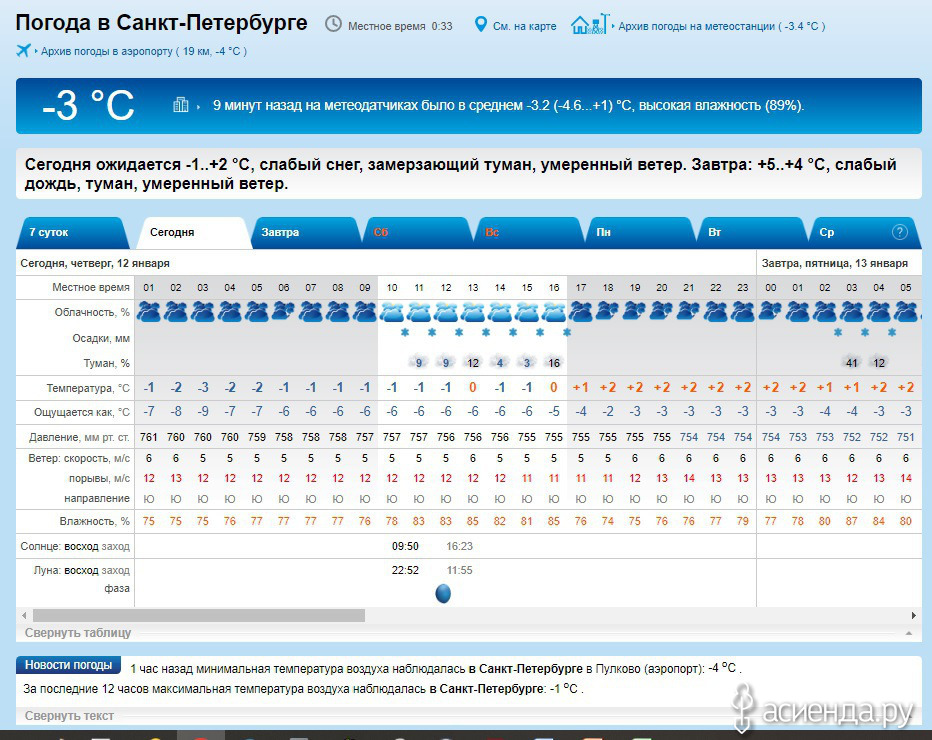Click the cloud icon under hour 06
The width and height of the screenshot is (932, 740).
pos(284,311)
